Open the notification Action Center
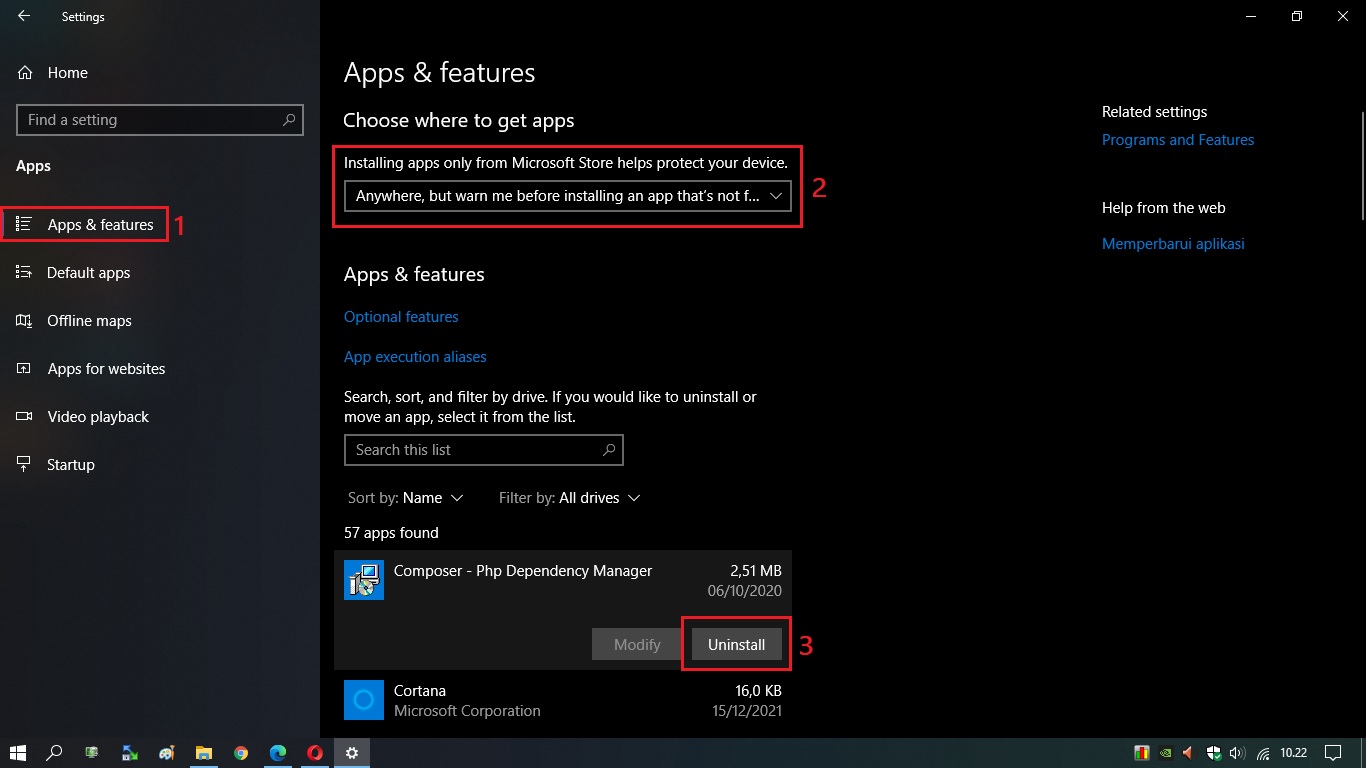 (1333, 753)
